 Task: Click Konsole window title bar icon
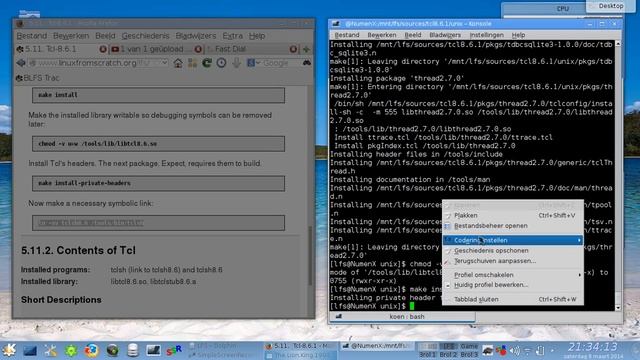click(336, 24)
